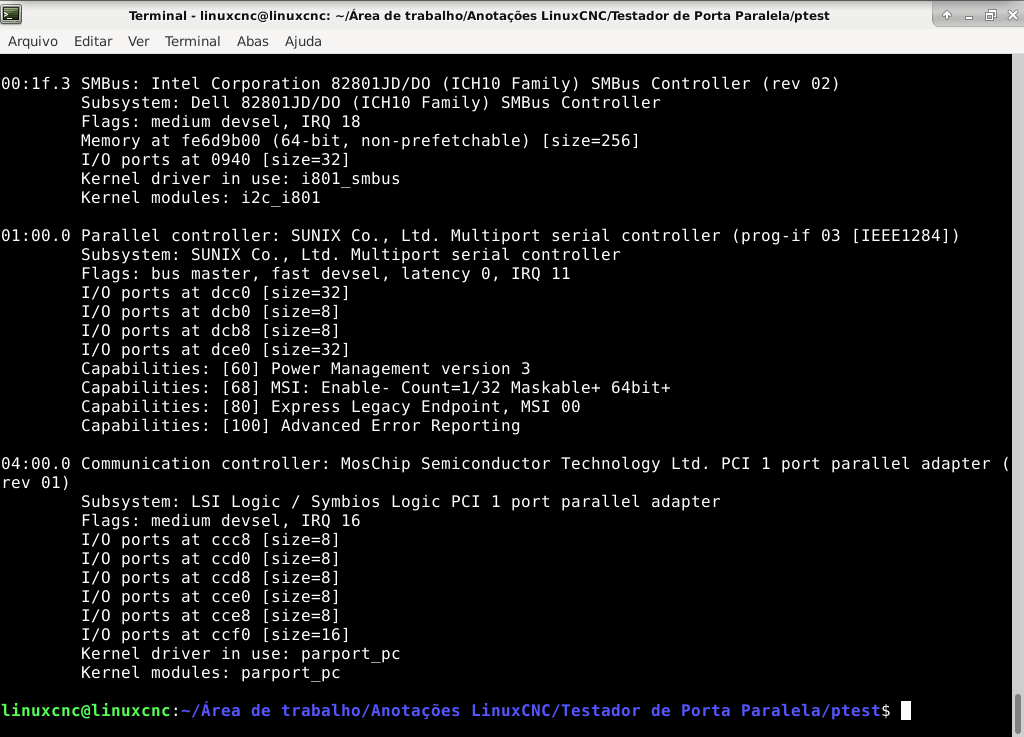Image resolution: width=1024 pixels, height=737 pixels.
Task: Open the Ver menu
Action: pyautogui.click(x=138, y=41)
